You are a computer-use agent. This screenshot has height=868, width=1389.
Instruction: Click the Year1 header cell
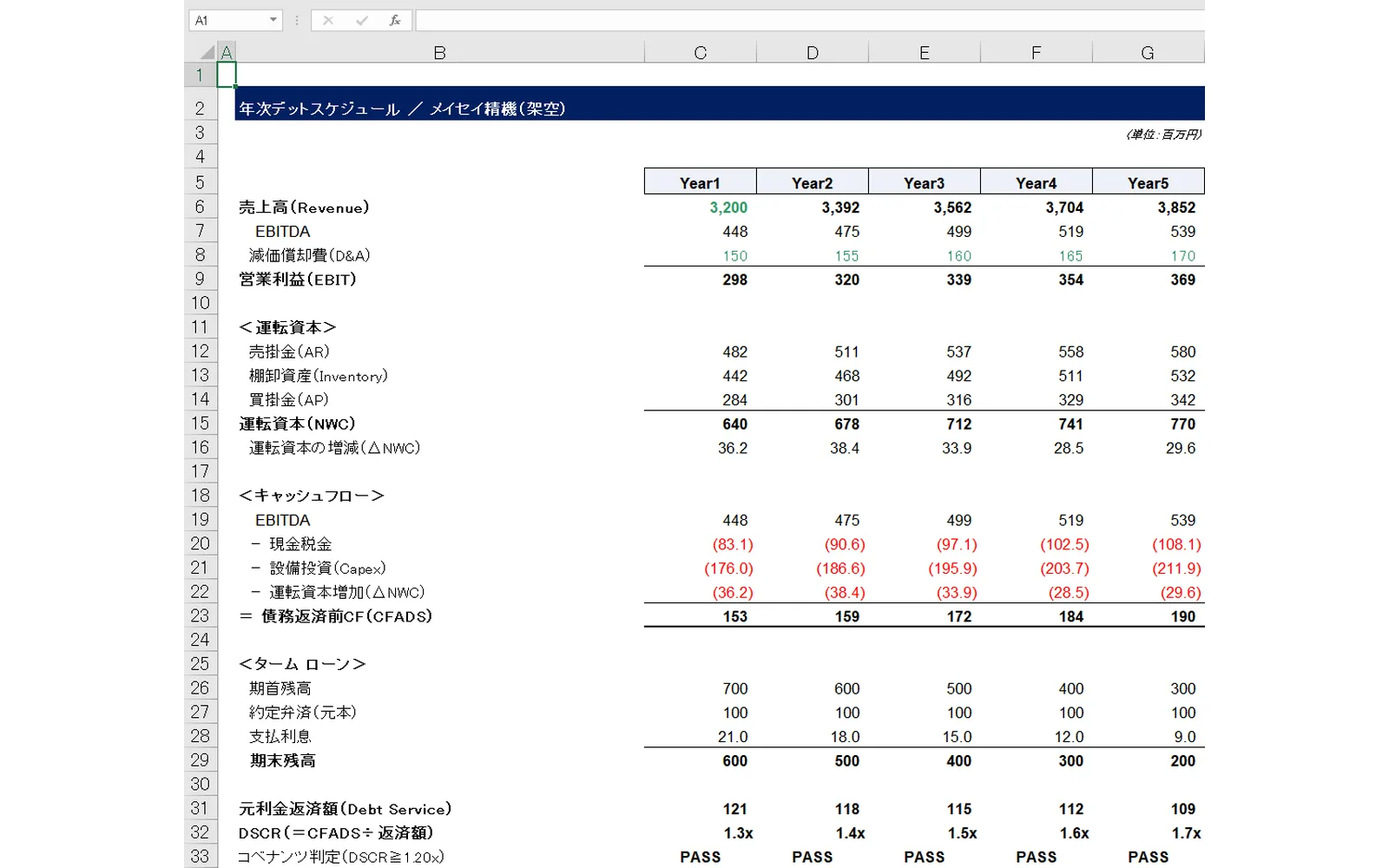tap(701, 182)
